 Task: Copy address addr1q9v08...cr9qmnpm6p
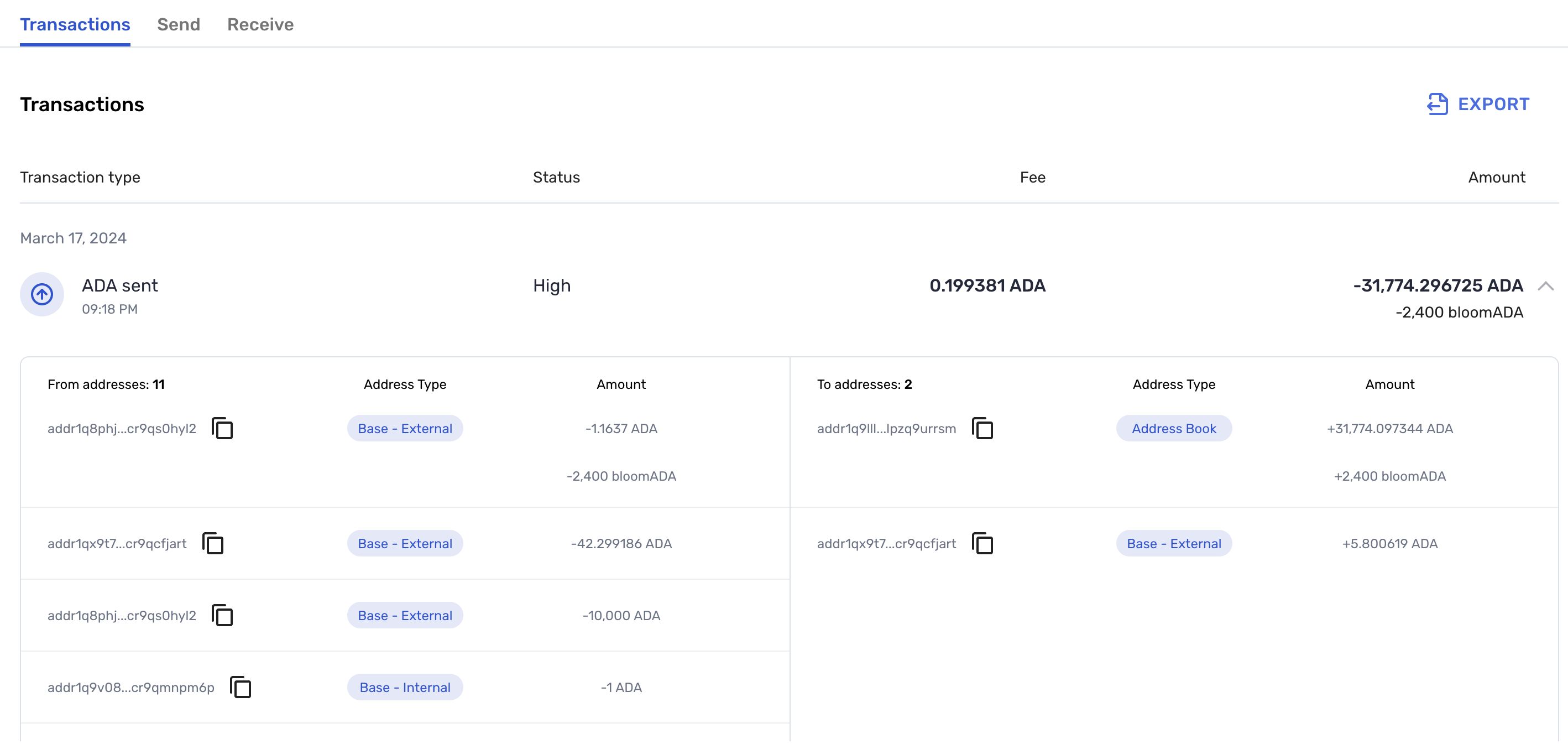(241, 688)
